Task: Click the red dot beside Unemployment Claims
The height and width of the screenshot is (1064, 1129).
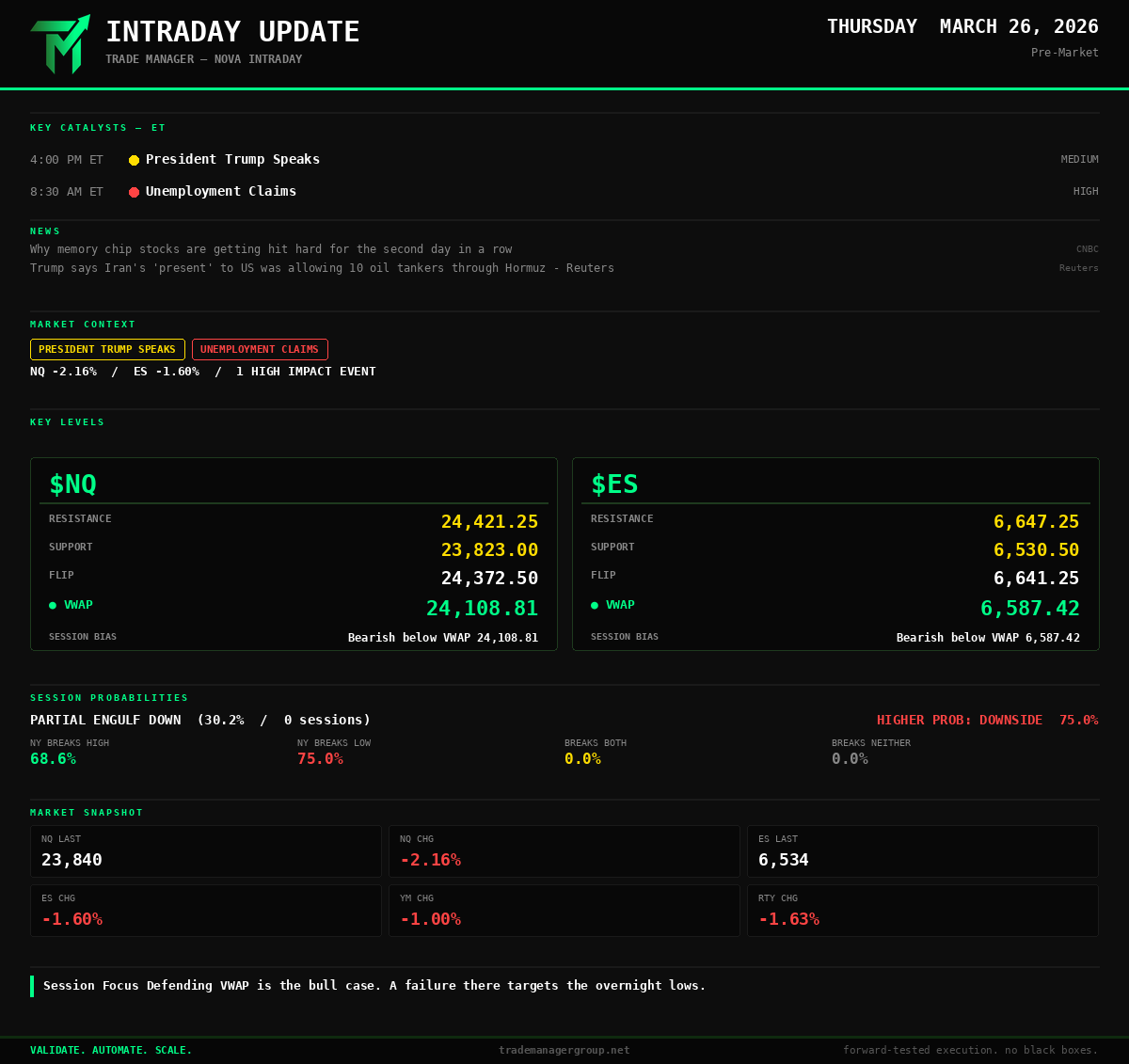Action: (134, 192)
